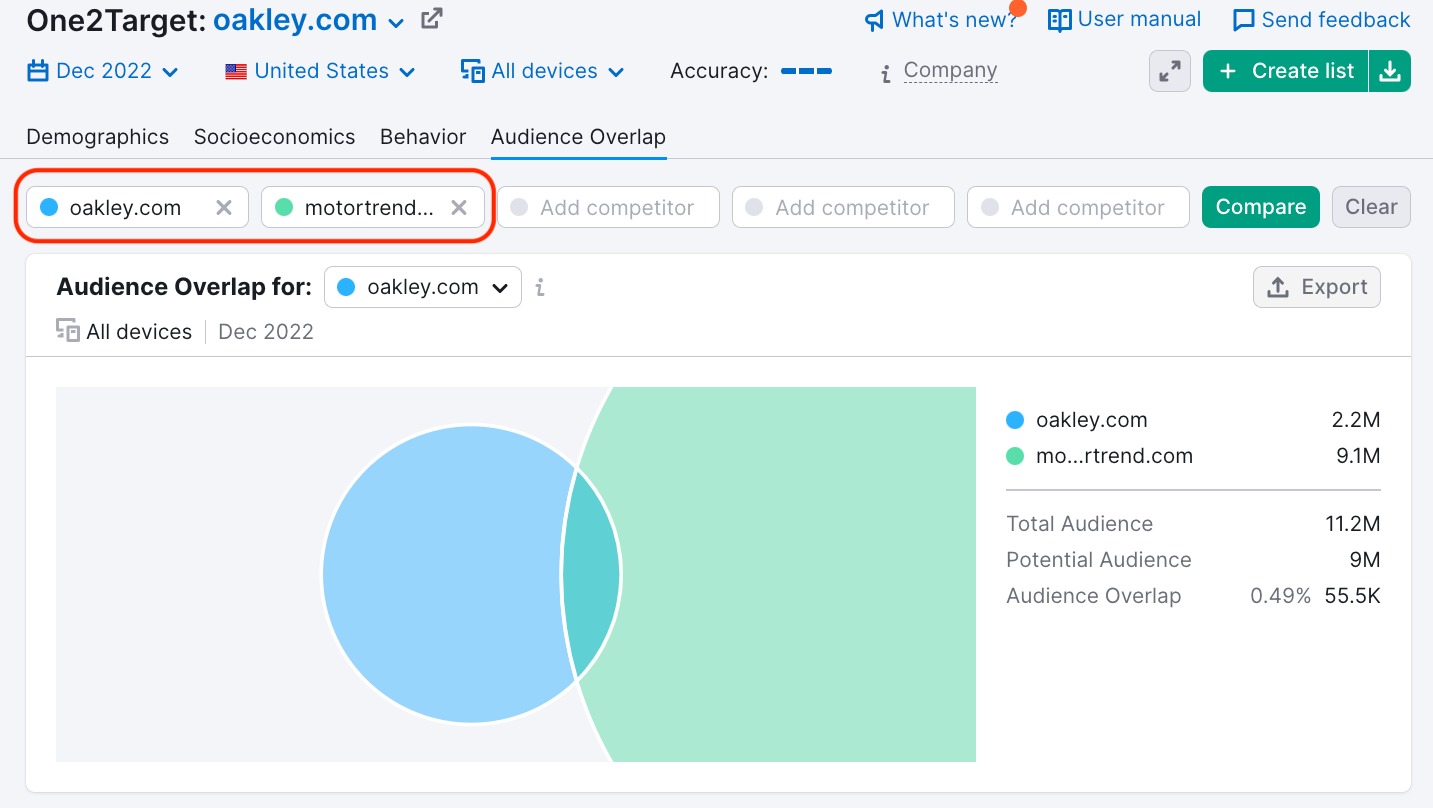Image resolution: width=1433 pixels, height=808 pixels.
Task: Click the 0.49% overlap percentage
Action: tap(1280, 596)
